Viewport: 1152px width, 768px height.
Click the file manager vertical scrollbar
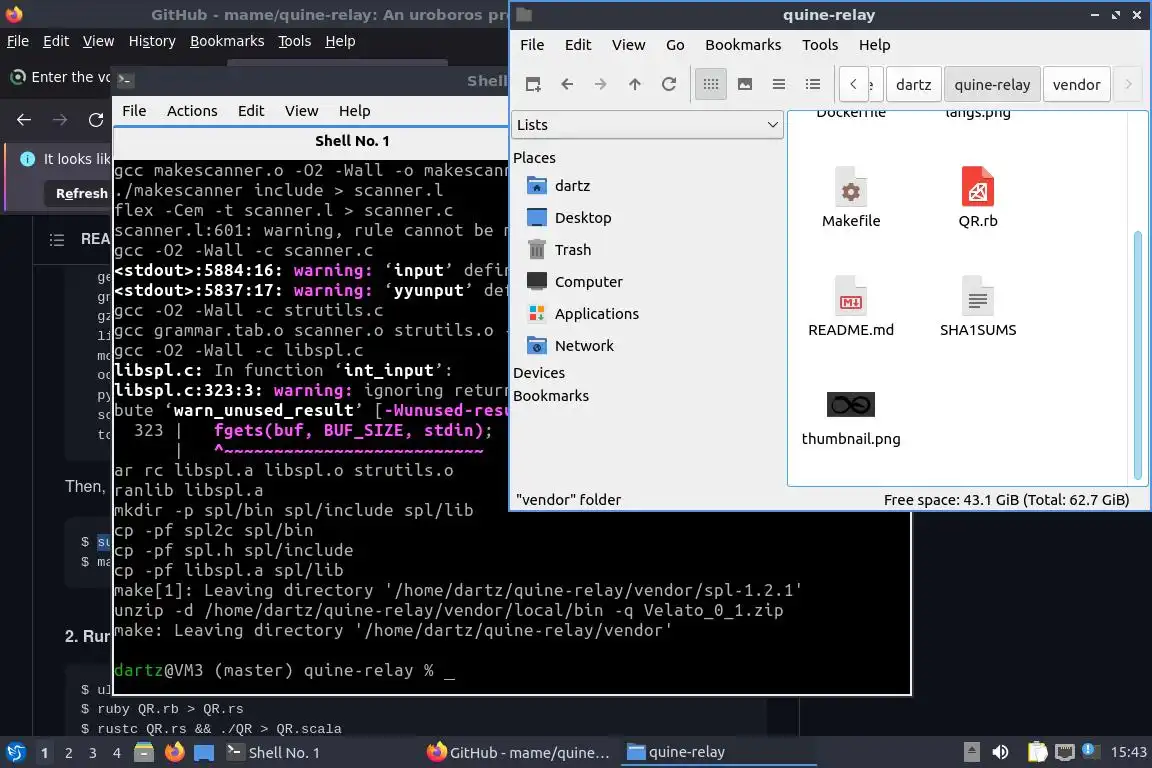point(1138,355)
